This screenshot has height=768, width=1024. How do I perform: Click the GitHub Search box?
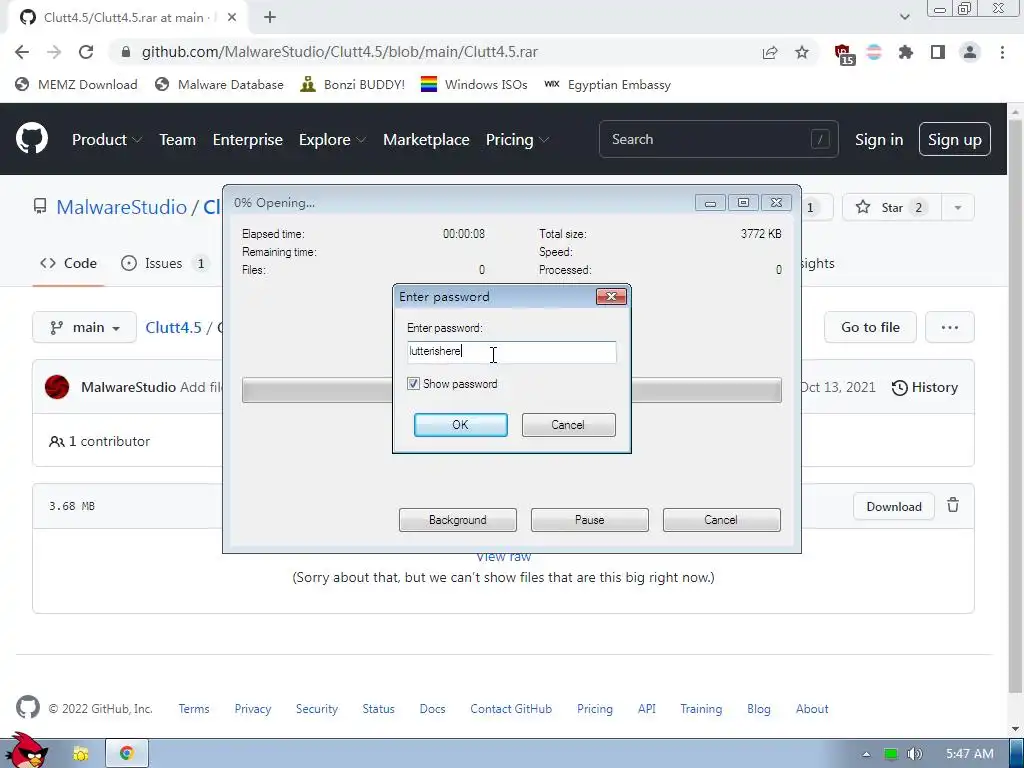[718, 139]
